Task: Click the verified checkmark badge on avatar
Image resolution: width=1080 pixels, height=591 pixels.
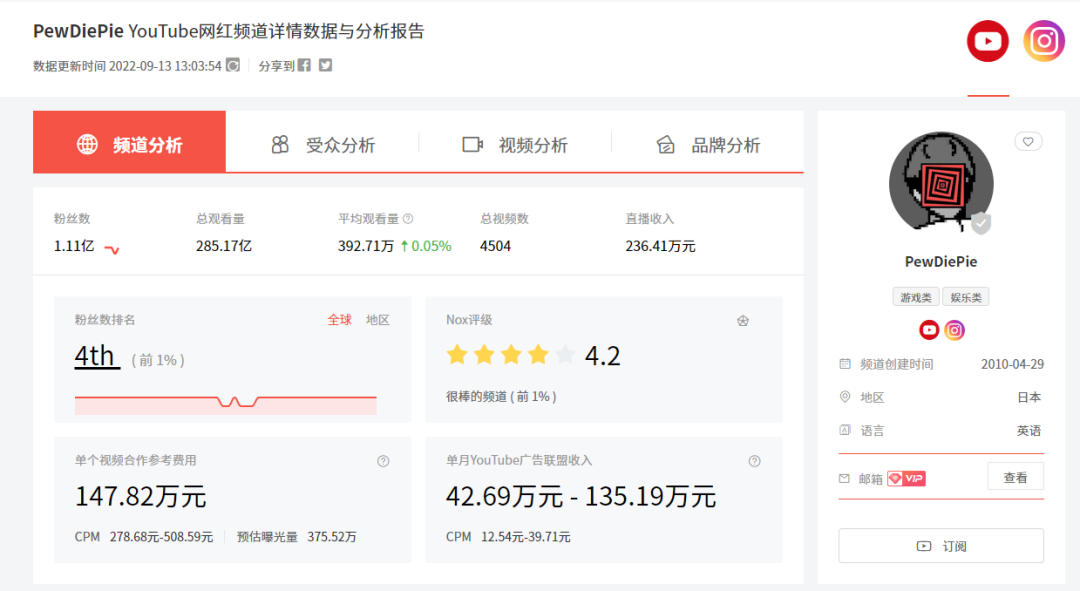Action: point(981,223)
